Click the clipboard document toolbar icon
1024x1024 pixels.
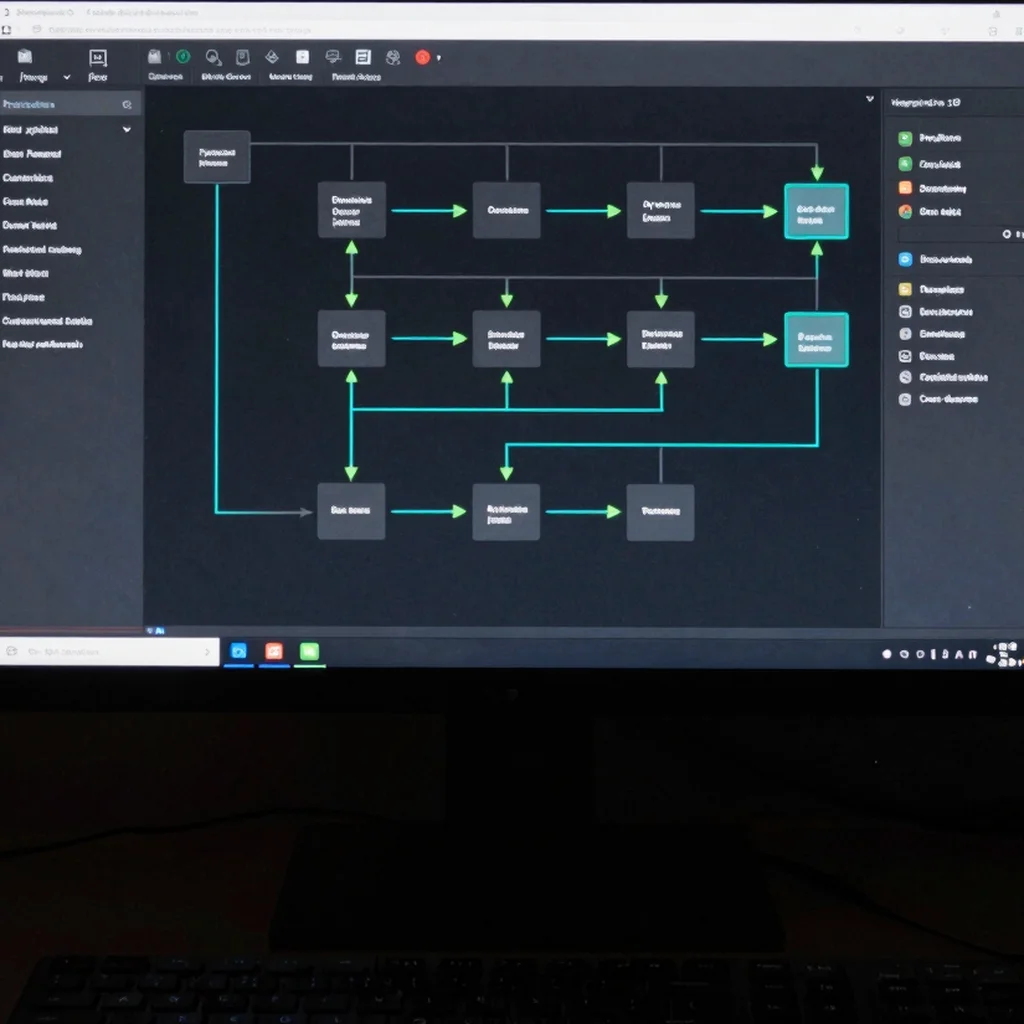(x=242, y=57)
